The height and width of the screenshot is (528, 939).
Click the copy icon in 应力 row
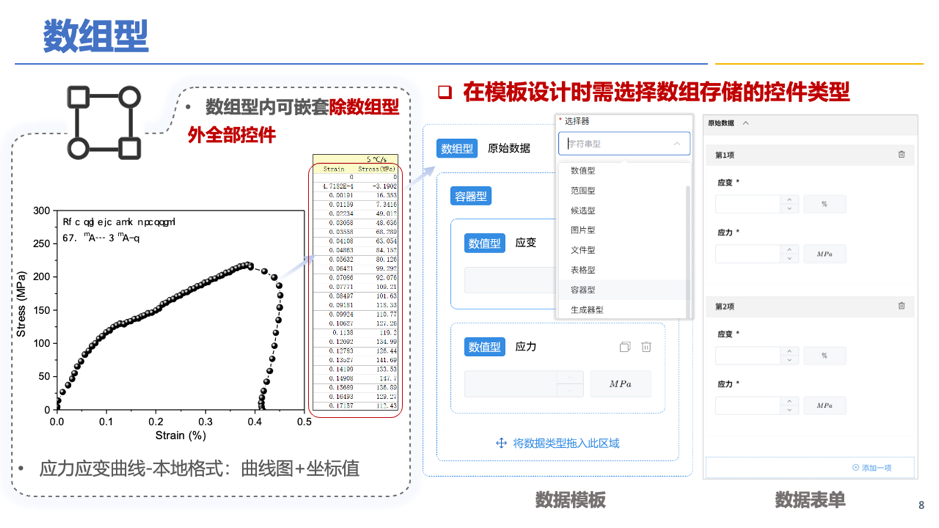click(x=624, y=347)
